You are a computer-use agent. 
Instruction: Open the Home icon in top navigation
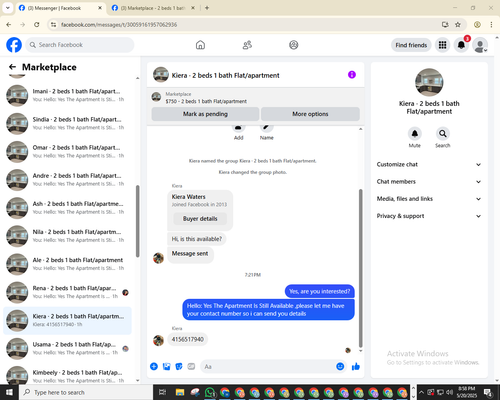pyautogui.click(x=200, y=45)
